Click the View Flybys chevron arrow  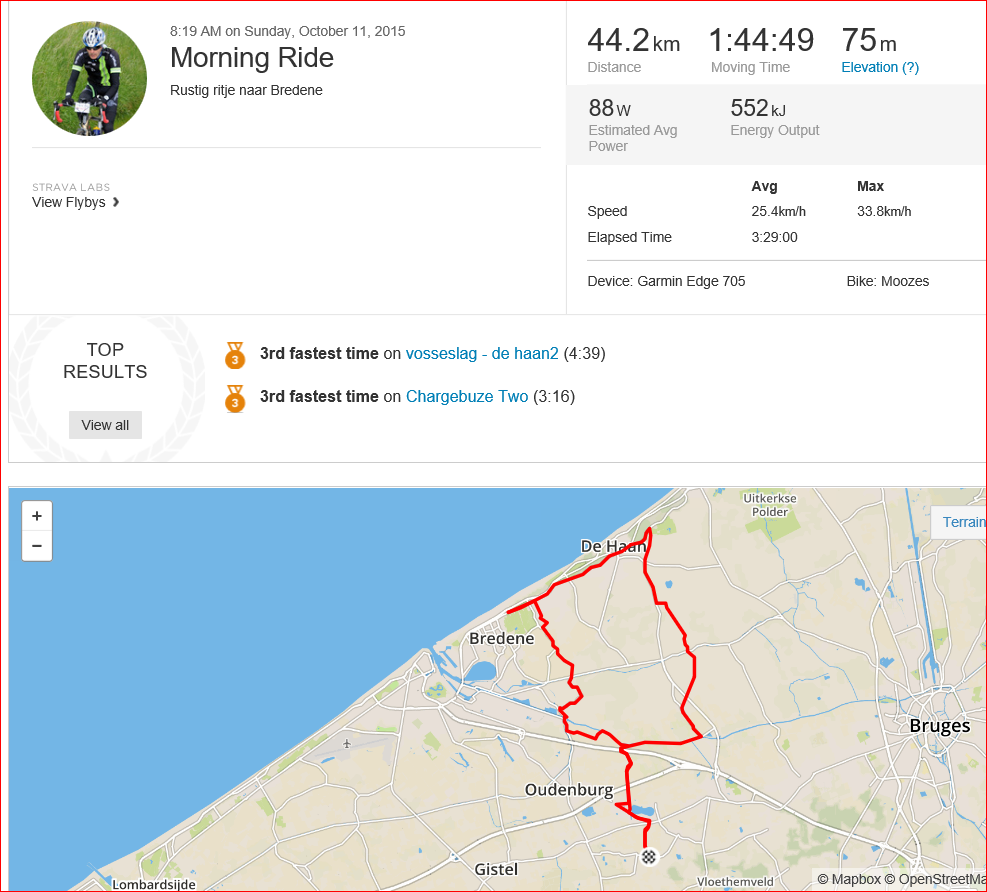point(116,202)
